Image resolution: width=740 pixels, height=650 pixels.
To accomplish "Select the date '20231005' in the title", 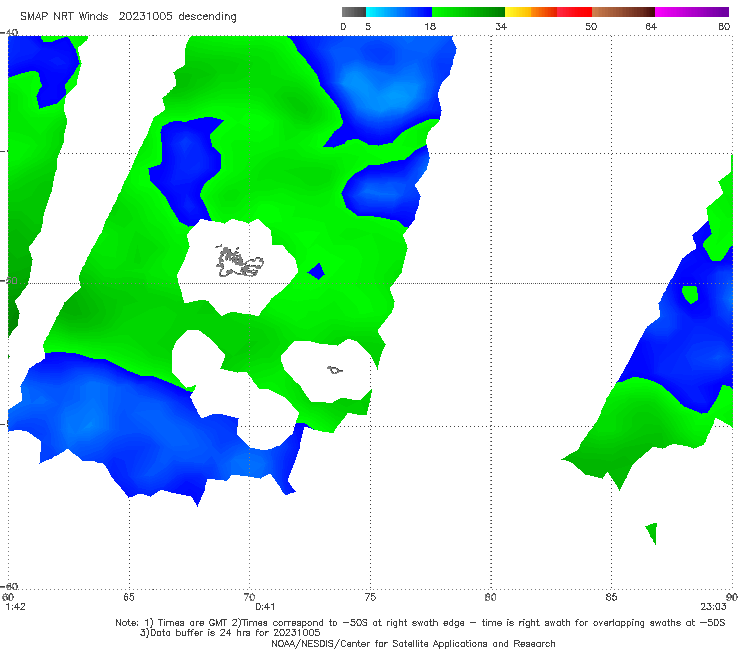I will 145,17.
